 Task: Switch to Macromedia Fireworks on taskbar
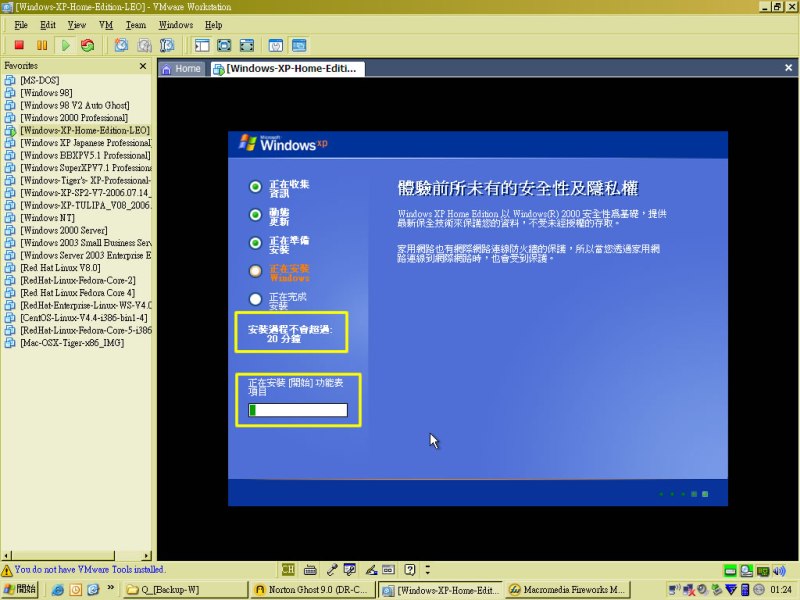coord(568,590)
